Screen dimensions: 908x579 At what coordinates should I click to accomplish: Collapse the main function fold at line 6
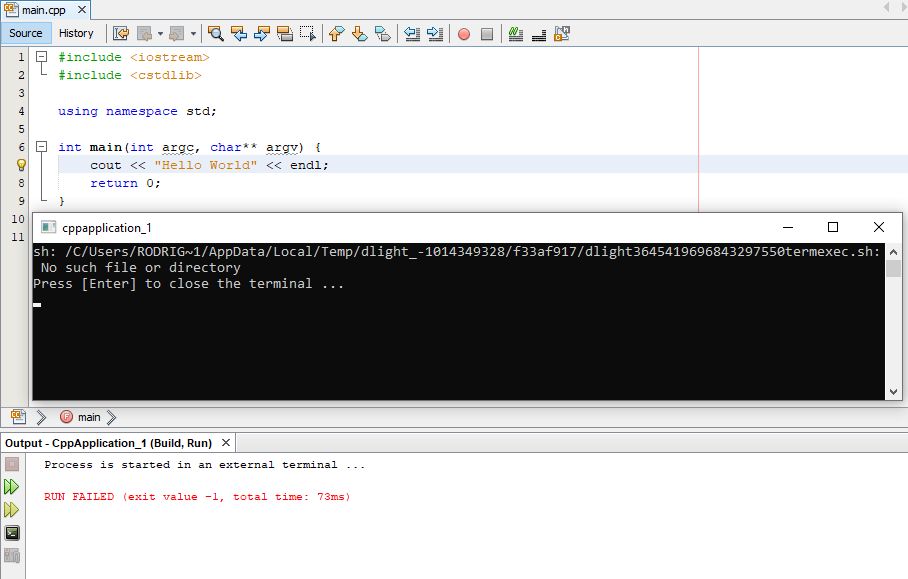41,146
